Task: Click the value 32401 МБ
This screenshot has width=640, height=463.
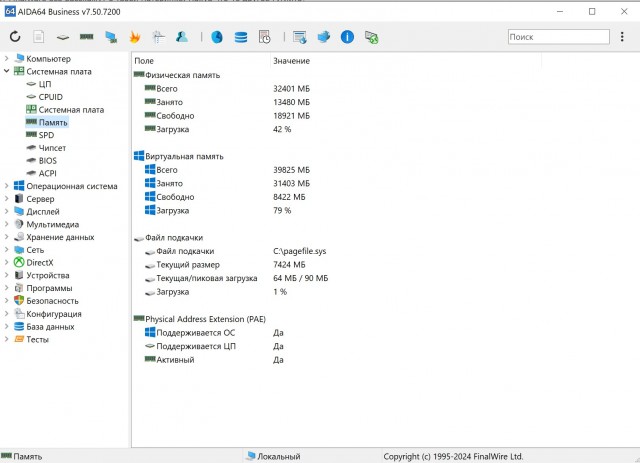Action: 291,89
